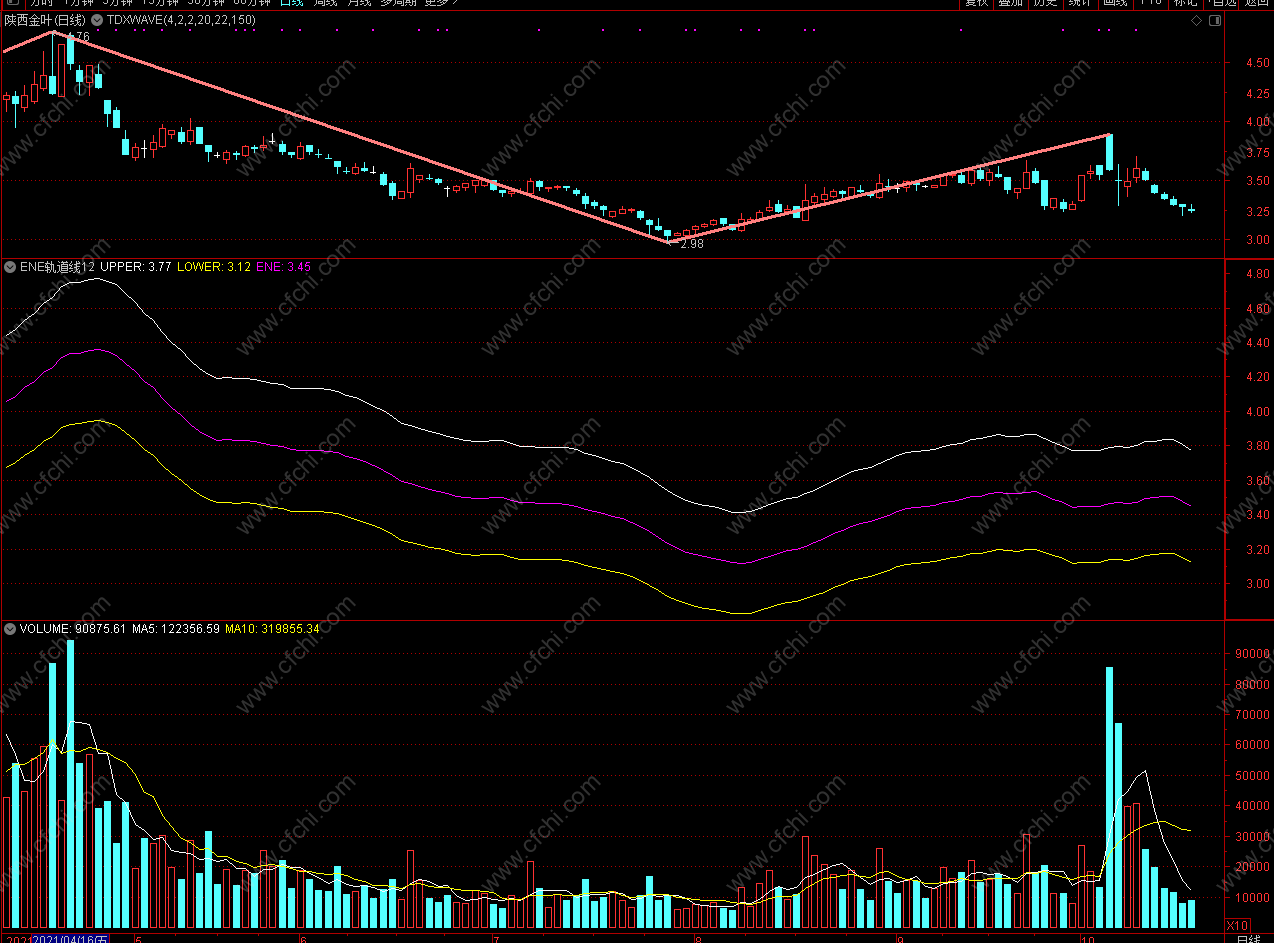Click month marker 7 on time axis
This screenshot has width=1274, height=943.
496,939
